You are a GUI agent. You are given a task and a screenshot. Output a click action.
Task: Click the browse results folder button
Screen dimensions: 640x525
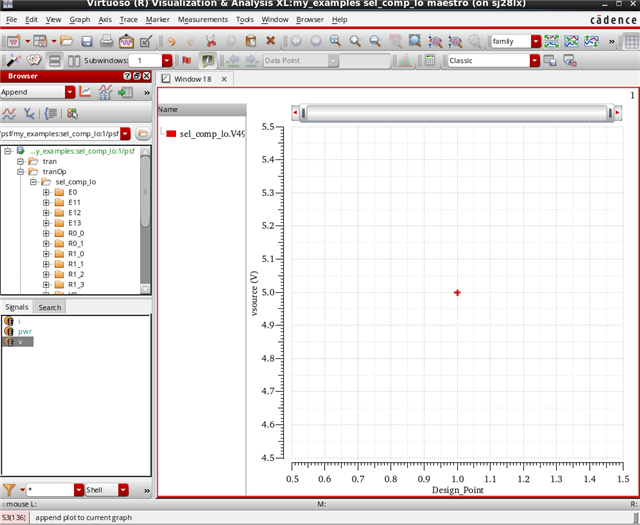tap(143, 133)
